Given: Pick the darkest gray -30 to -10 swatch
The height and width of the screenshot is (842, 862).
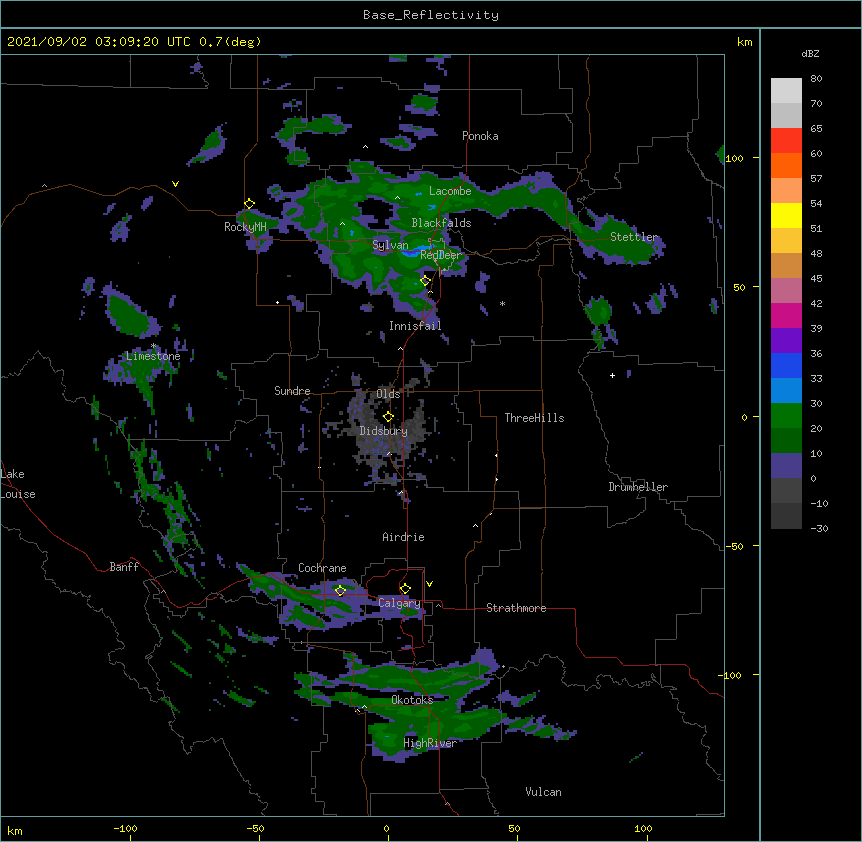Looking at the screenshot, I should click(786, 516).
